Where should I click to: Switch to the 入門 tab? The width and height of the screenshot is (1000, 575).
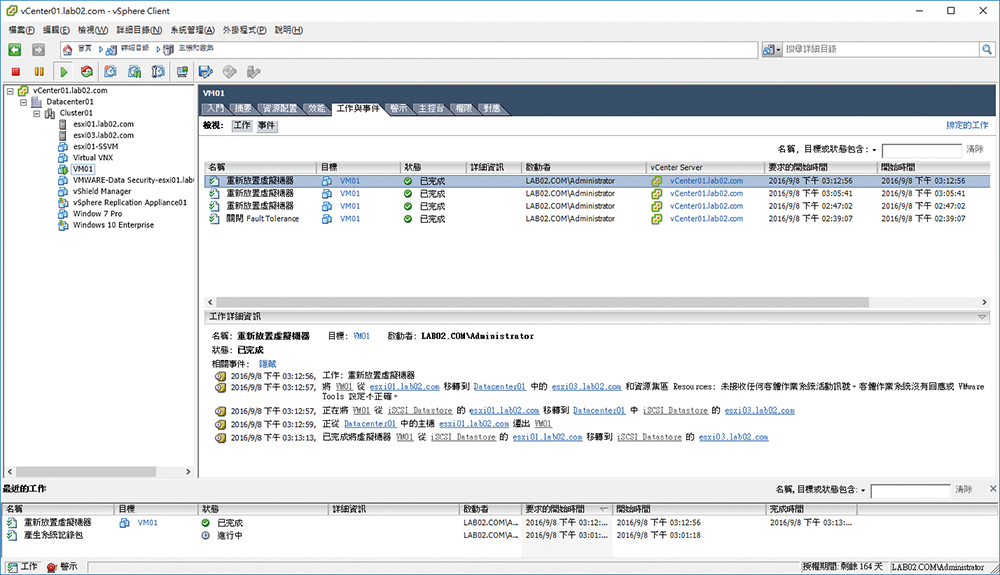pyautogui.click(x=216, y=109)
